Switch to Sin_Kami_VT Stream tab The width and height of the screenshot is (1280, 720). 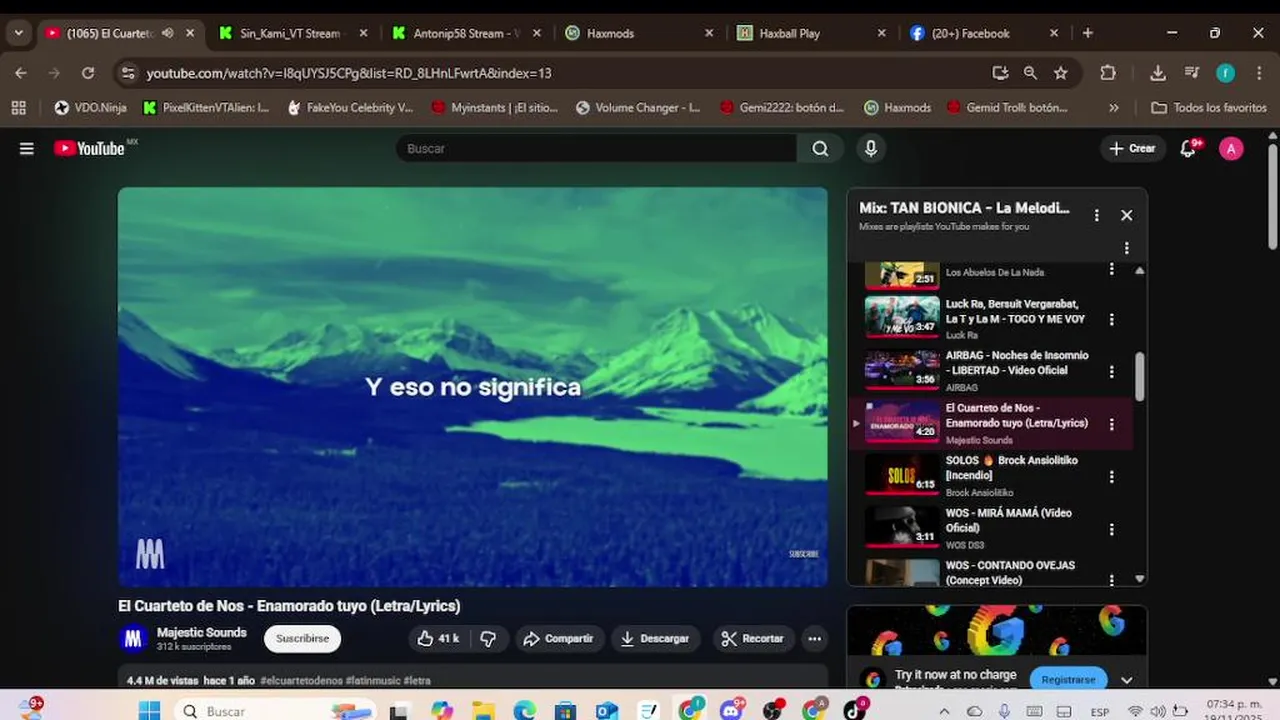[293, 33]
